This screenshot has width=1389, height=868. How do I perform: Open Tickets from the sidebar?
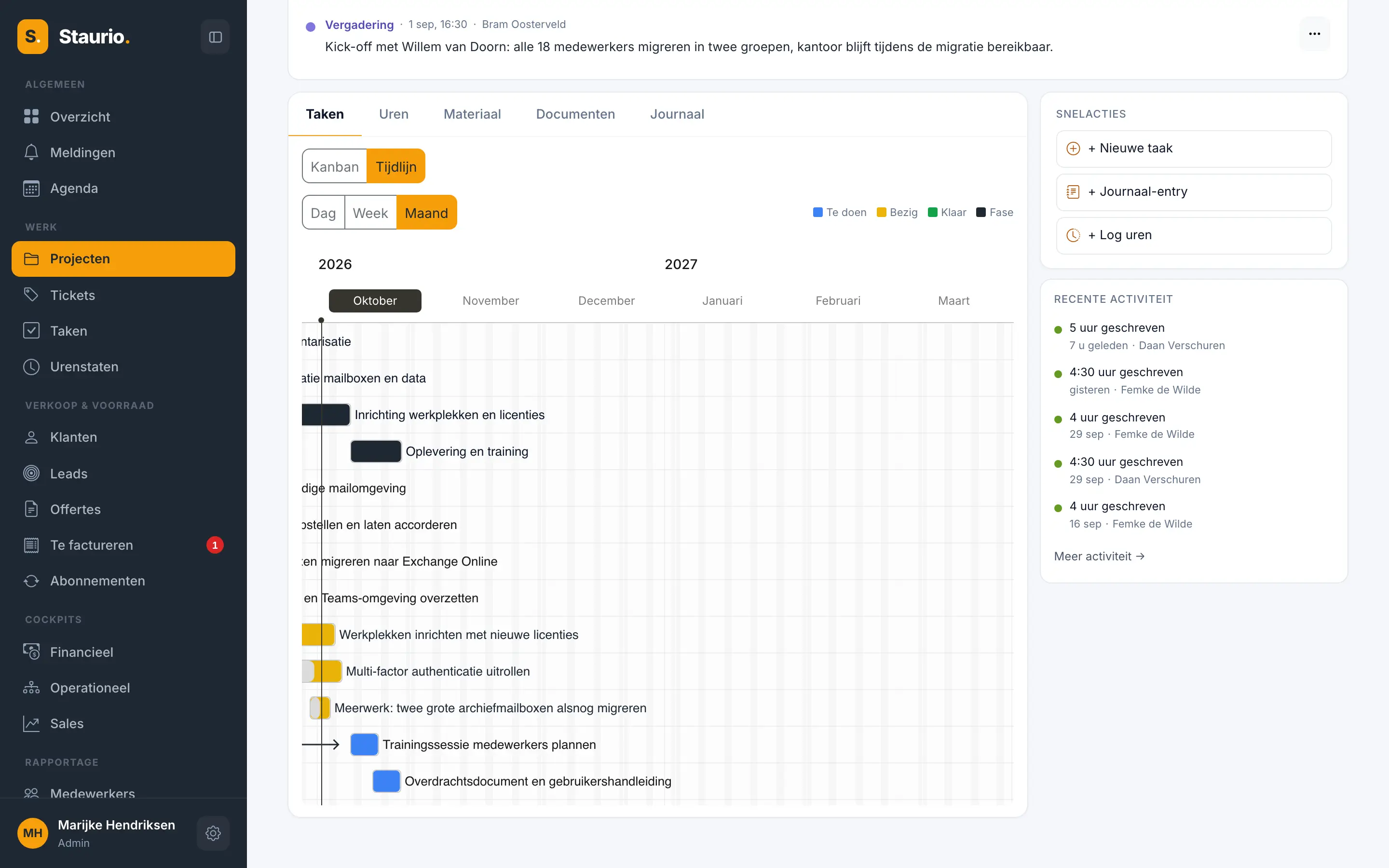click(123, 295)
